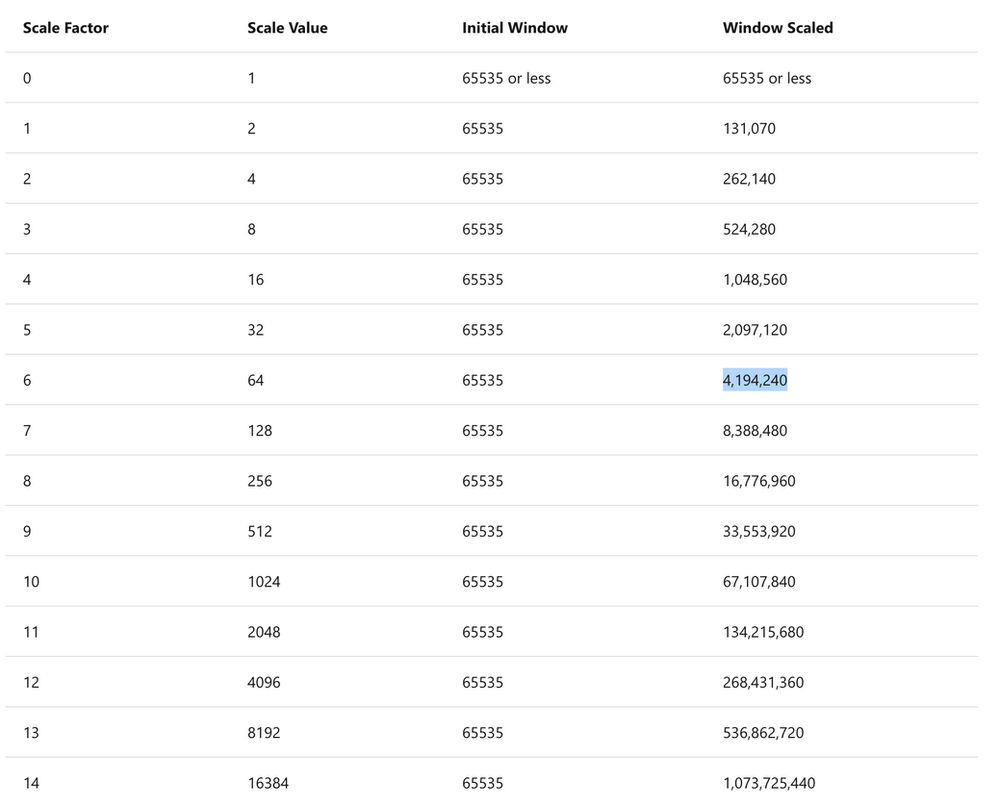Viewport: 1000px width, 806px height.
Task: Click the Scale Factor column header
Action: pyautogui.click(x=66, y=28)
